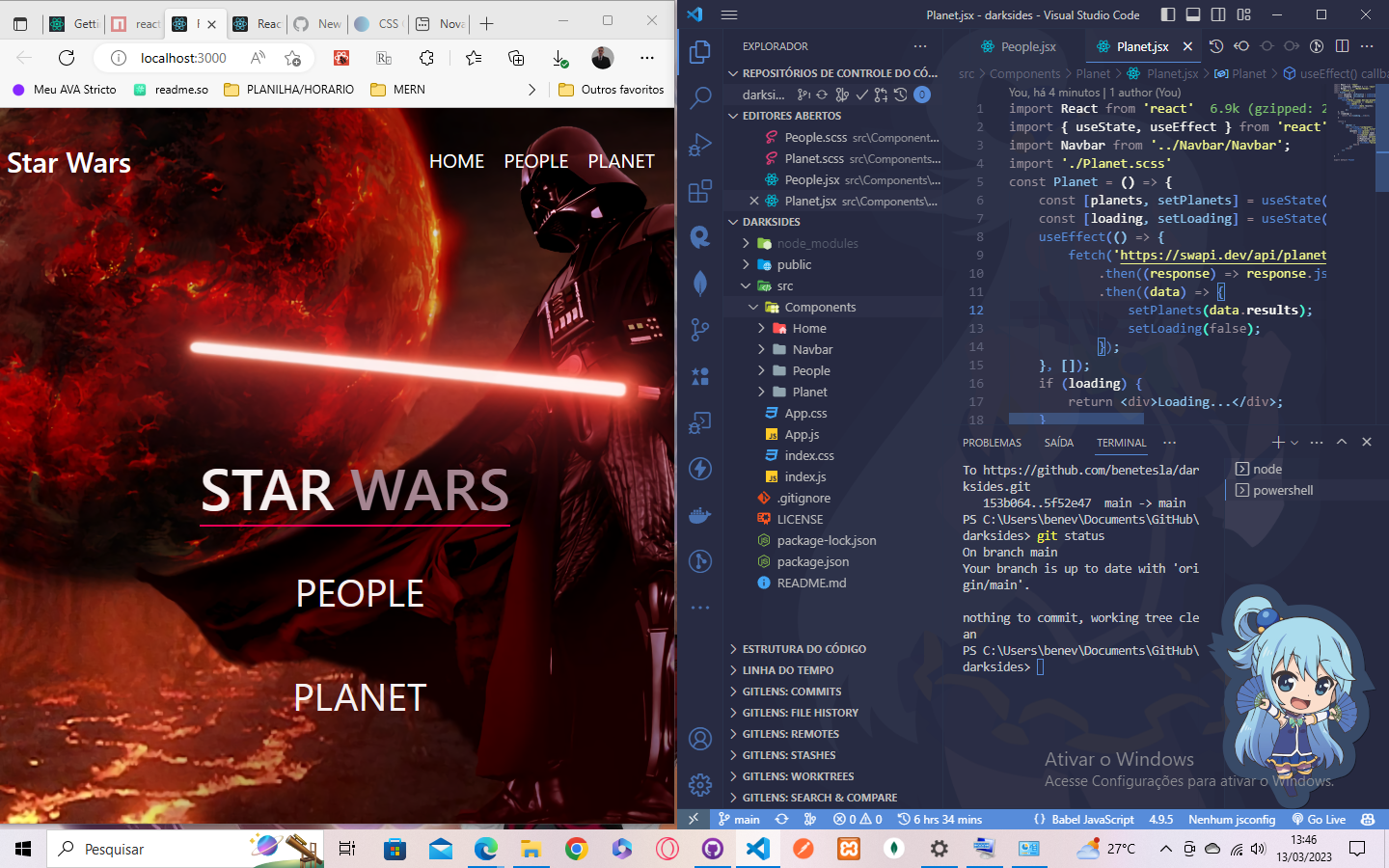Viewport: 1389px width, 868px height.
Task: Click HOME in the Star Wars navbar
Action: (456, 161)
